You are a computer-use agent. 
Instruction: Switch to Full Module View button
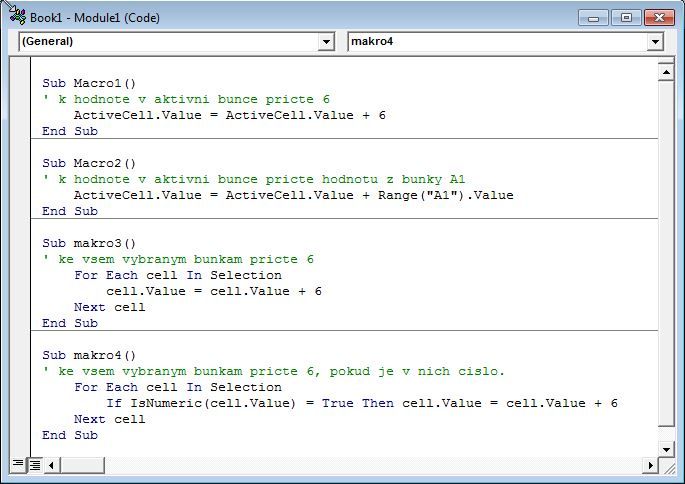tap(35, 465)
